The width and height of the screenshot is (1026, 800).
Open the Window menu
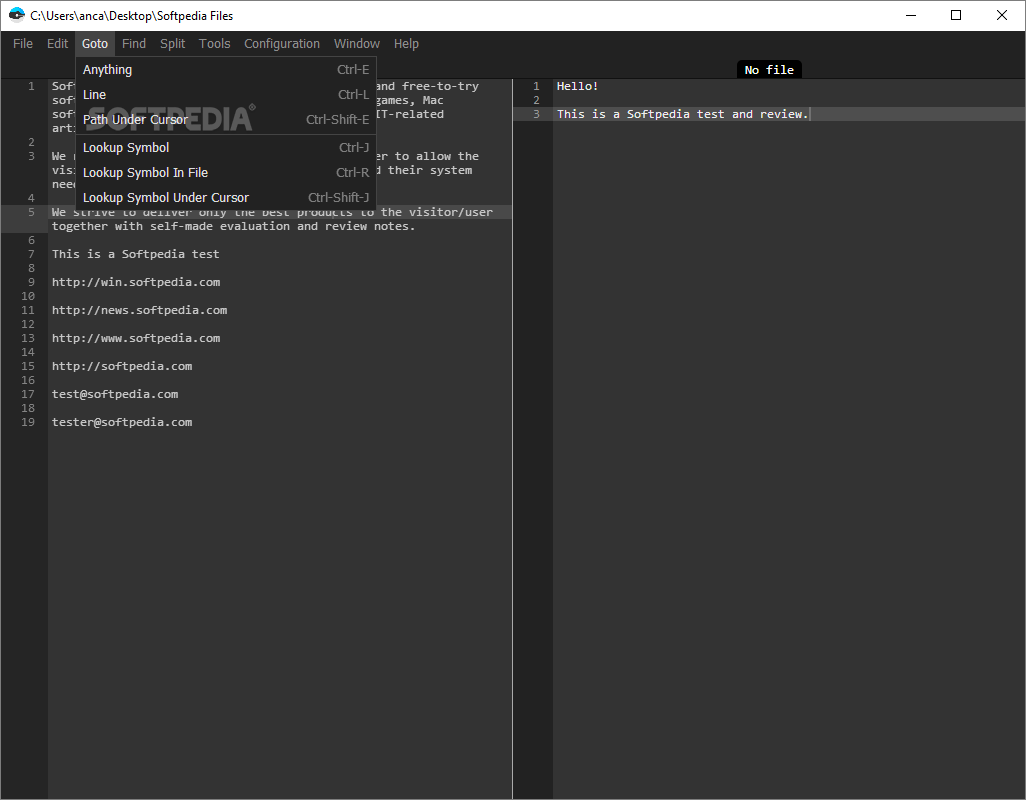pos(357,44)
